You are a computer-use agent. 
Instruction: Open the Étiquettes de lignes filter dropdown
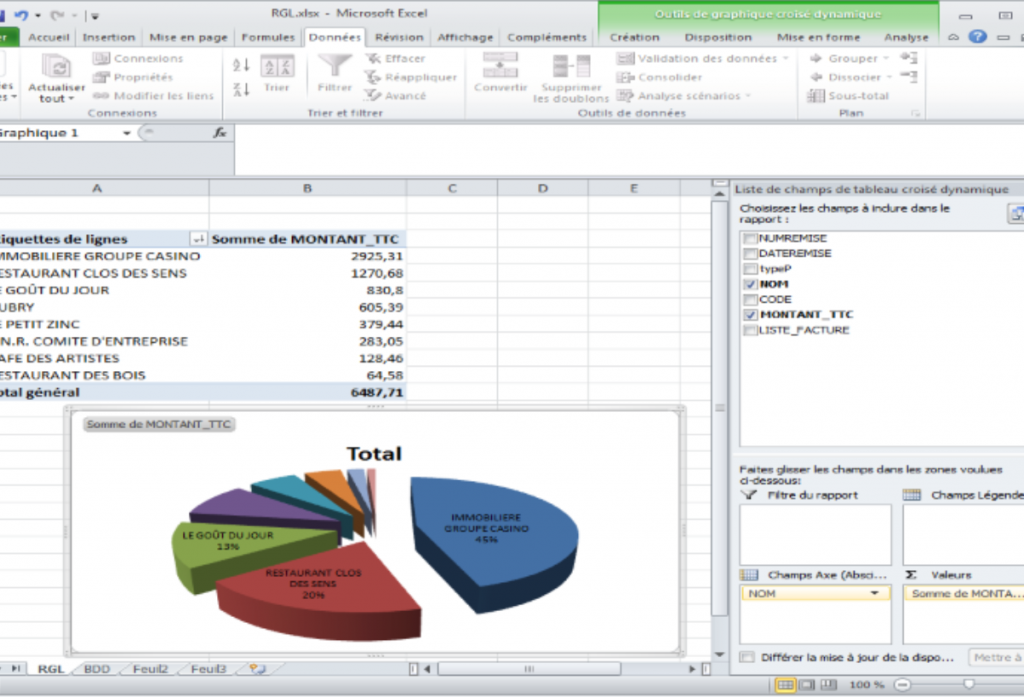tap(198, 239)
